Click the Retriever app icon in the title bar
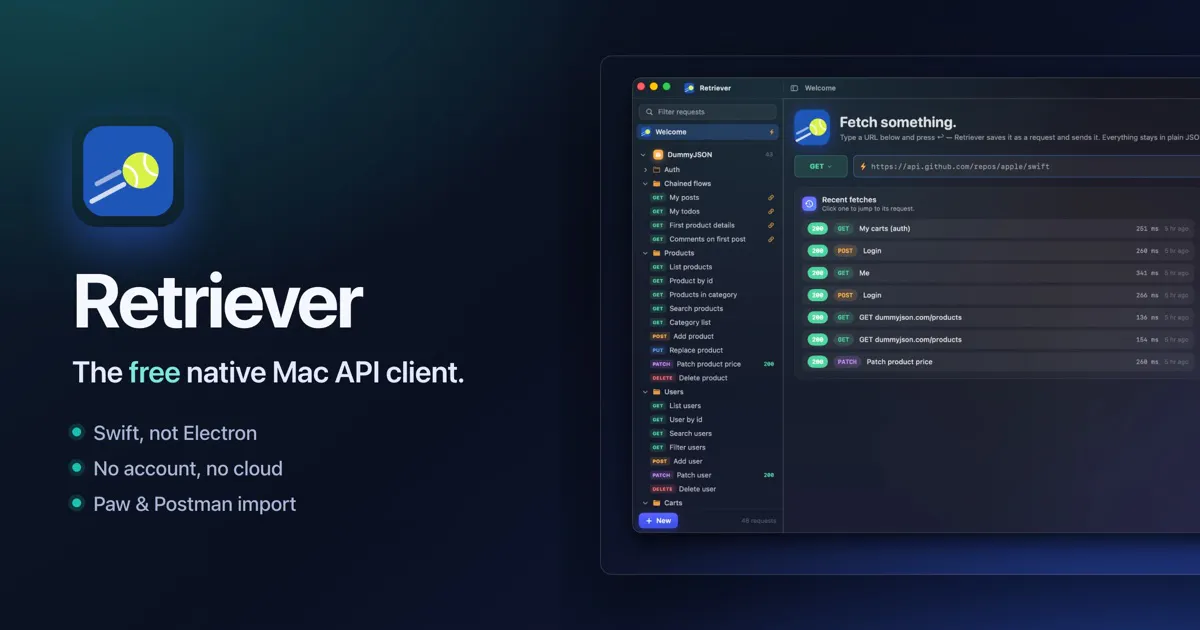This screenshot has width=1200, height=630. [x=690, y=88]
